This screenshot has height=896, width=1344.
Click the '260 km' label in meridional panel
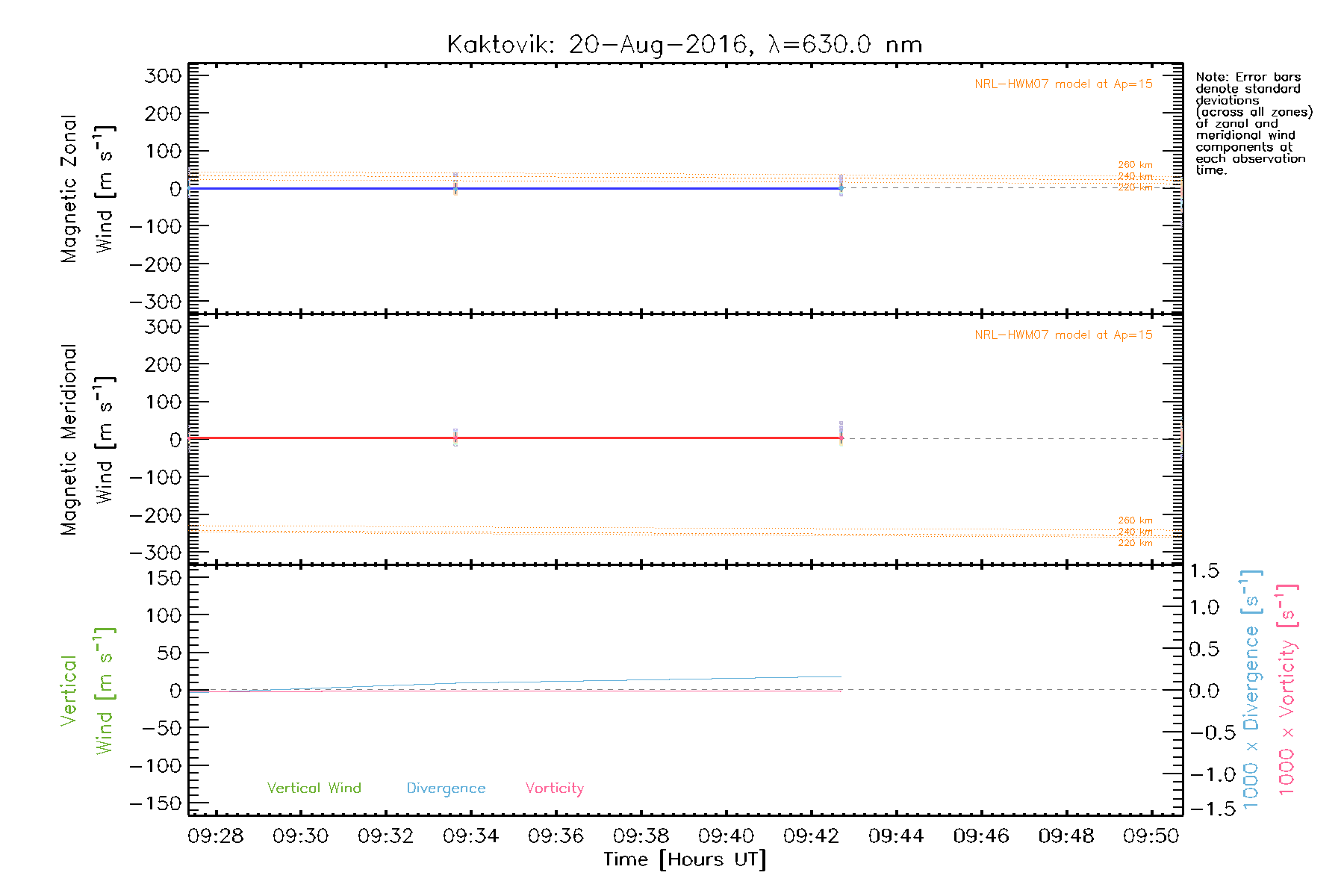[1135, 520]
